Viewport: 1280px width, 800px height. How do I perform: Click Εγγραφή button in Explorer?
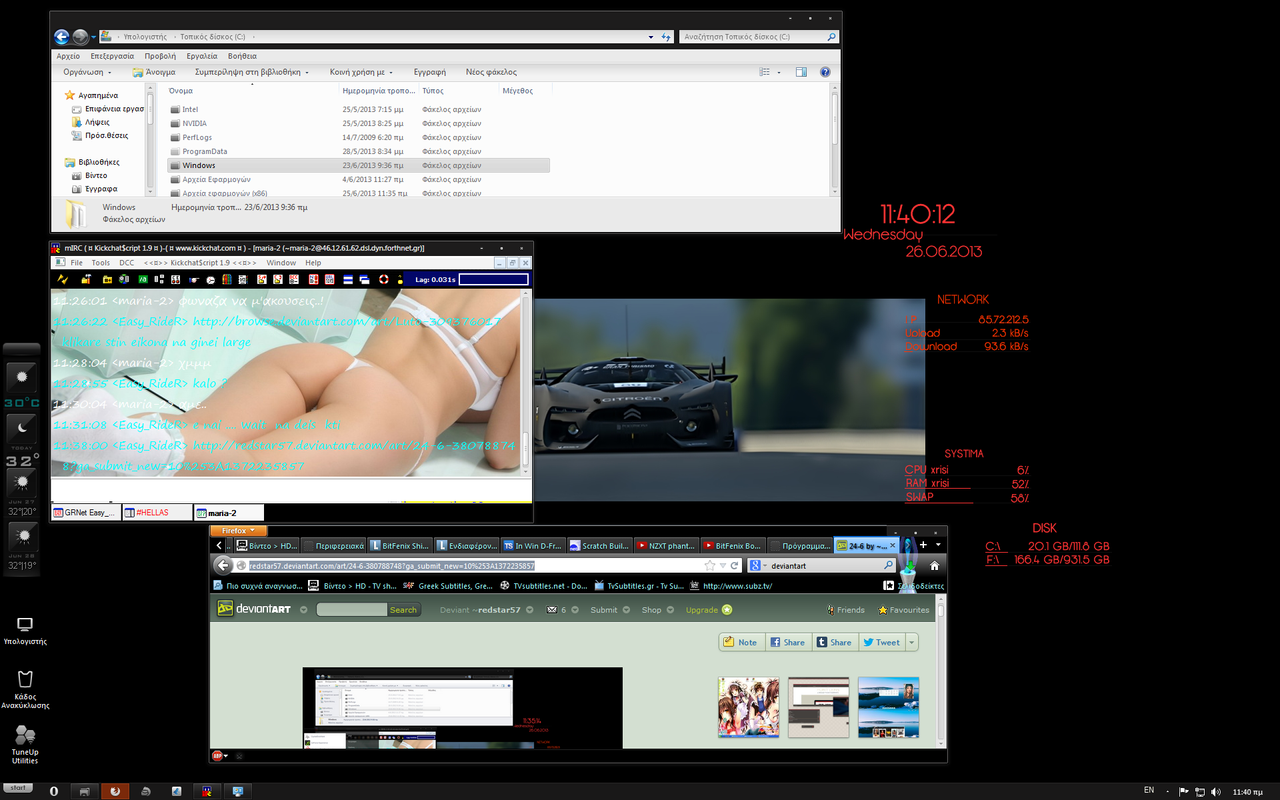[x=430, y=72]
